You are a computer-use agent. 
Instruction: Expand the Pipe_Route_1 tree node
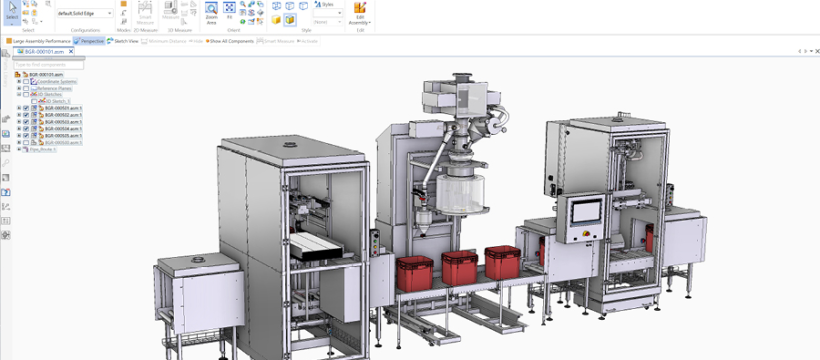[19, 149]
